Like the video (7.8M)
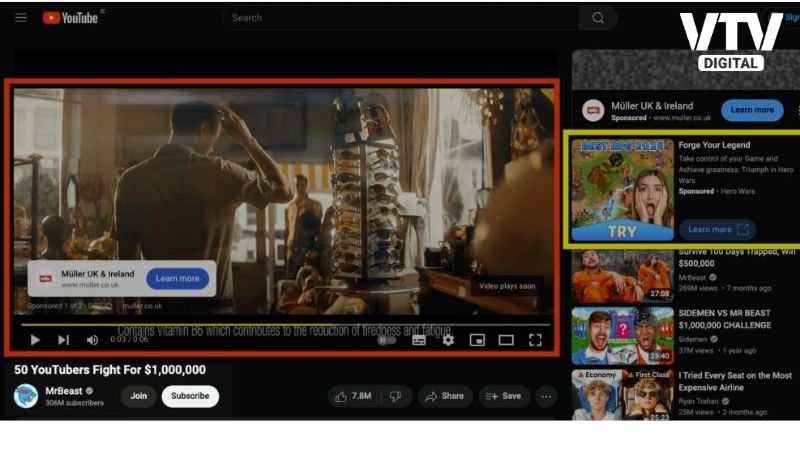 pyautogui.click(x=354, y=396)
